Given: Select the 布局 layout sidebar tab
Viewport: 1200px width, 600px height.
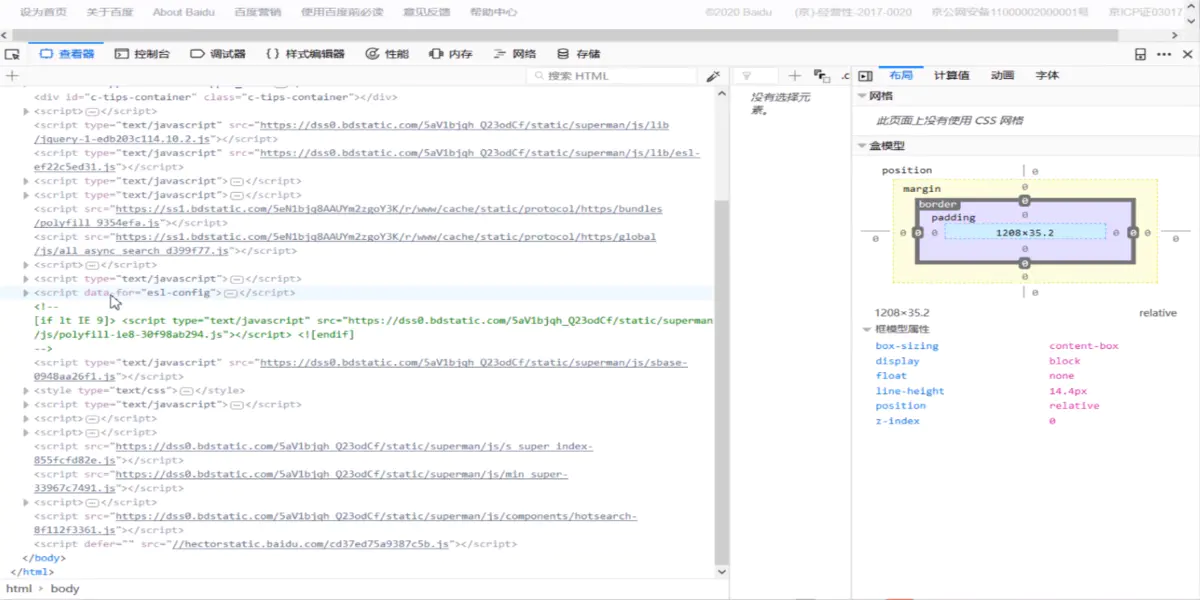Looking at the screenshot, I should (900, 76).
